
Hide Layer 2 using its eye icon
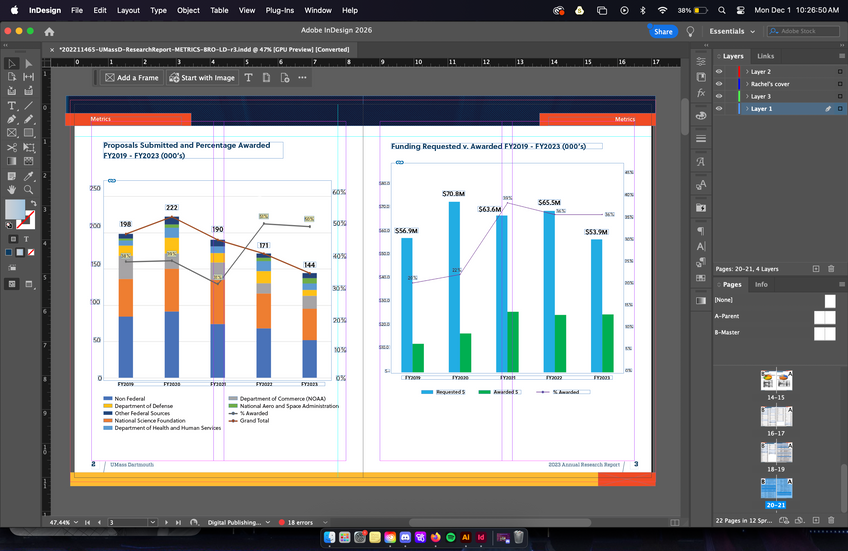(x=719, y=72)
